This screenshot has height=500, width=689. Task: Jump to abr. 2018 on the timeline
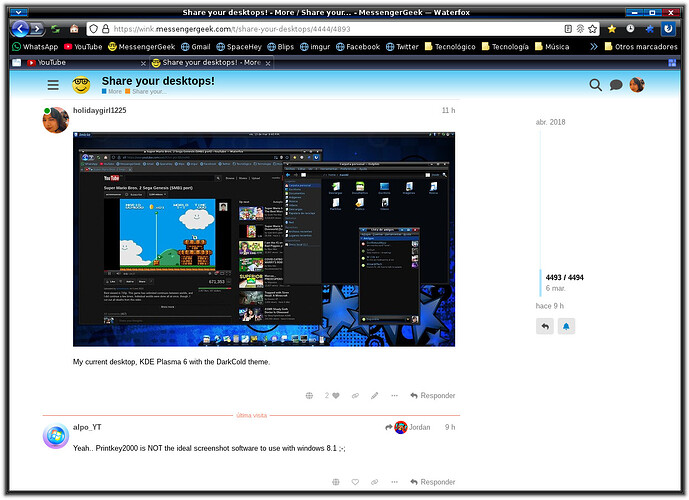550,122
